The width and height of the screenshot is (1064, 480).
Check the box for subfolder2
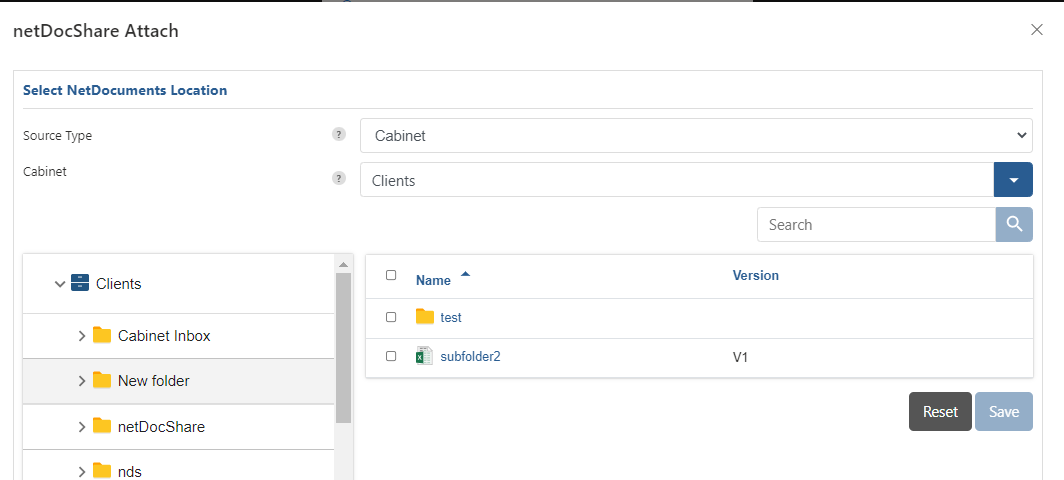click(391, 356)
